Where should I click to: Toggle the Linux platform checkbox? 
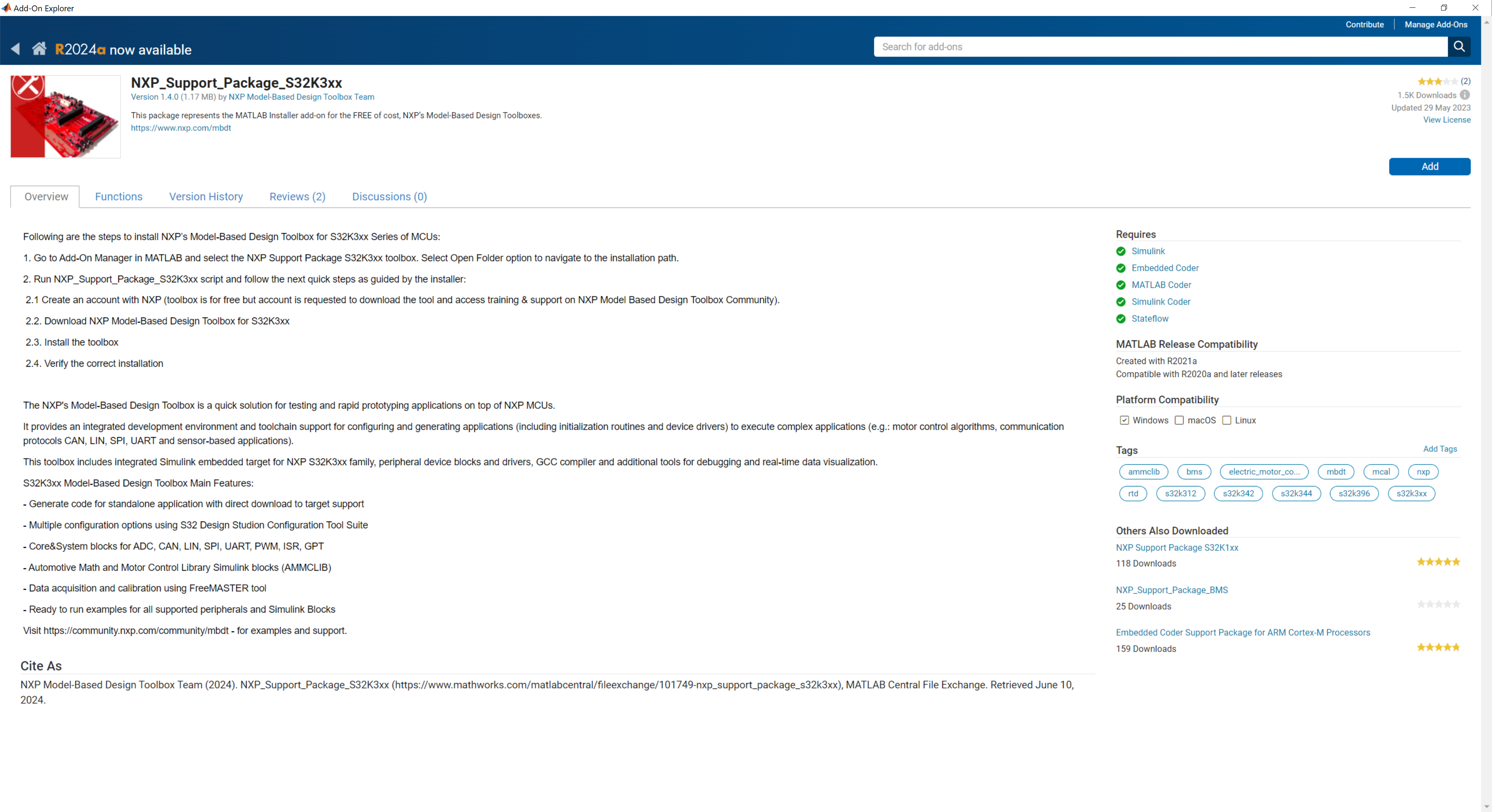pyautogui.click(x=1227, y=420)
